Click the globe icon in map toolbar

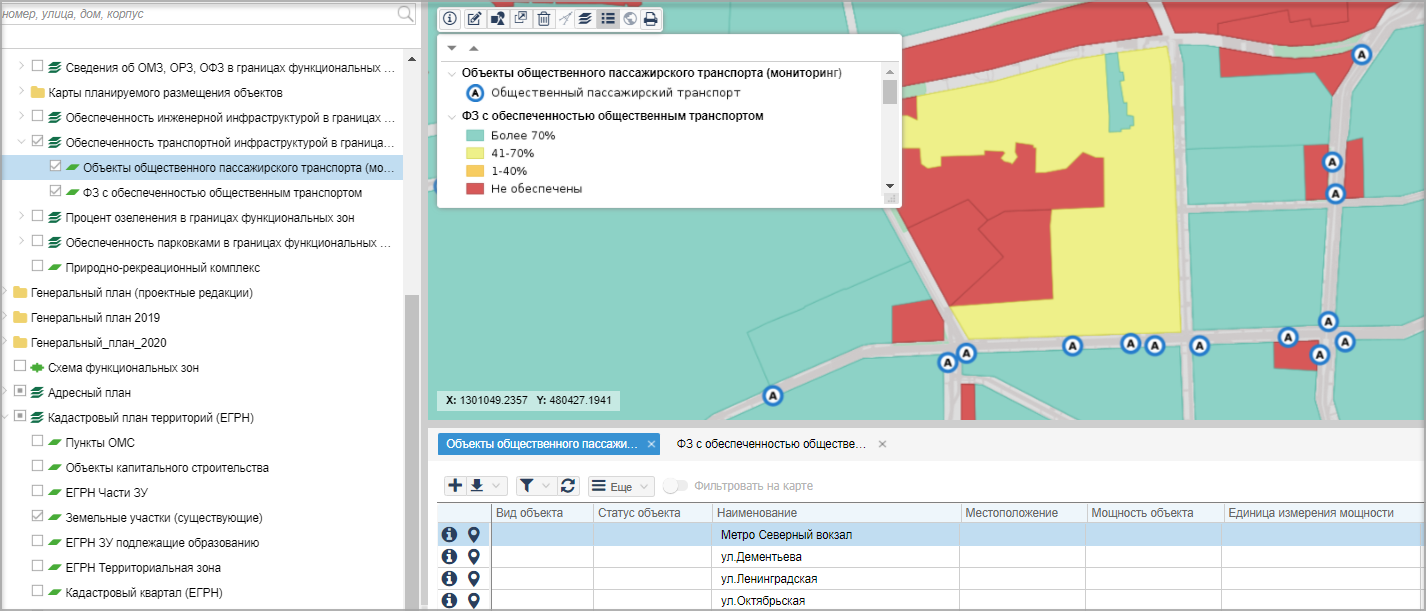tap(629, 19)
